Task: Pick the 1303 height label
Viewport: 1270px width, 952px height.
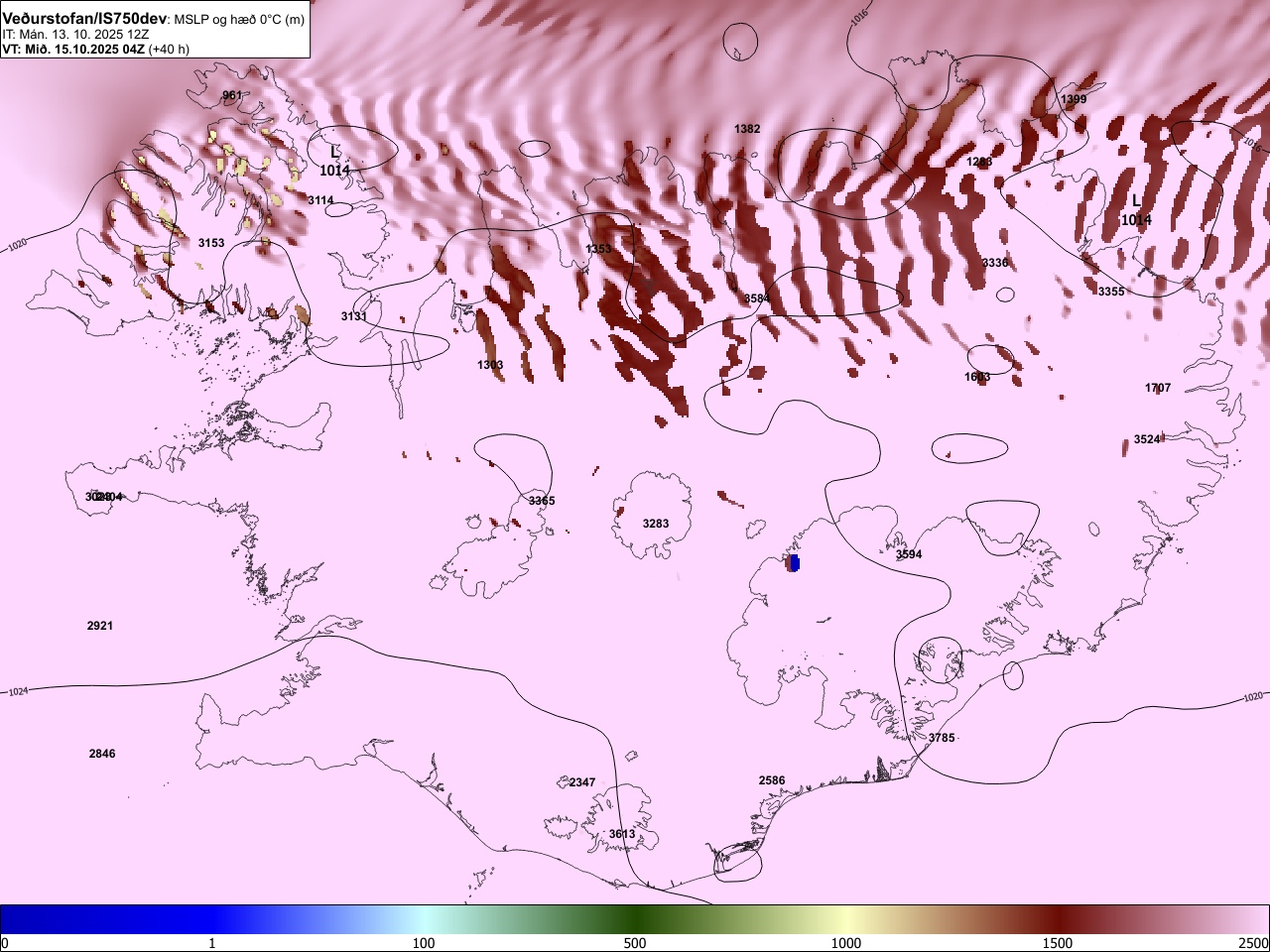Action: point(490,365)
